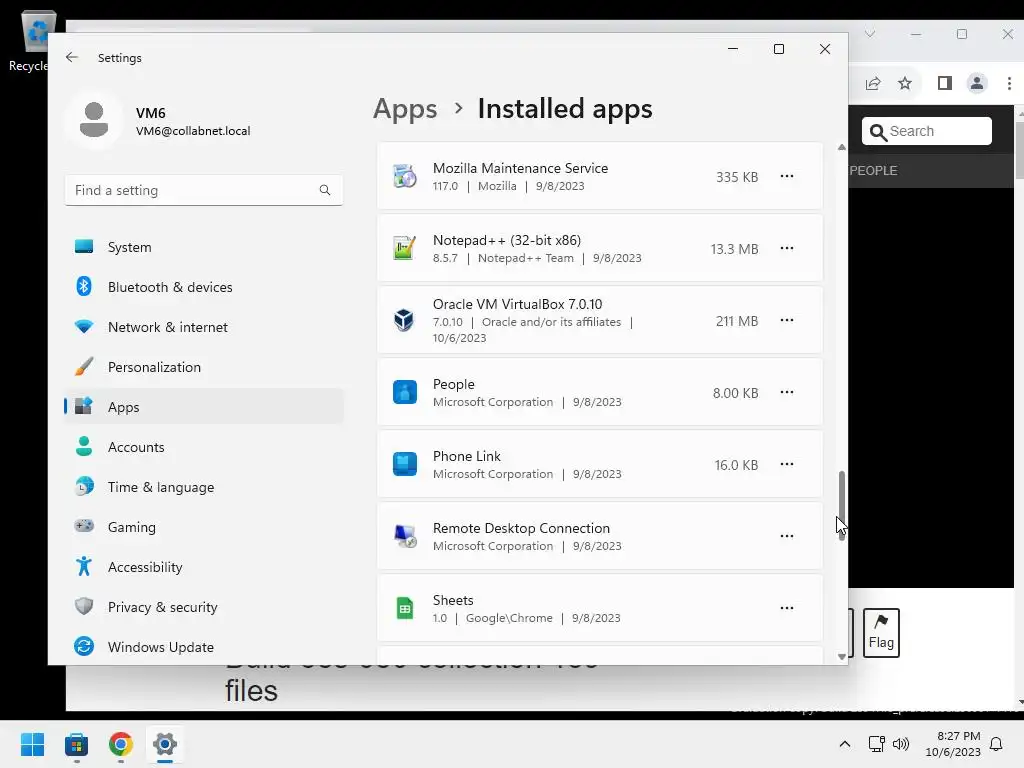Open Bluetooth & devices settings
Screen dimensions: 1024x768
coord(204,287)
